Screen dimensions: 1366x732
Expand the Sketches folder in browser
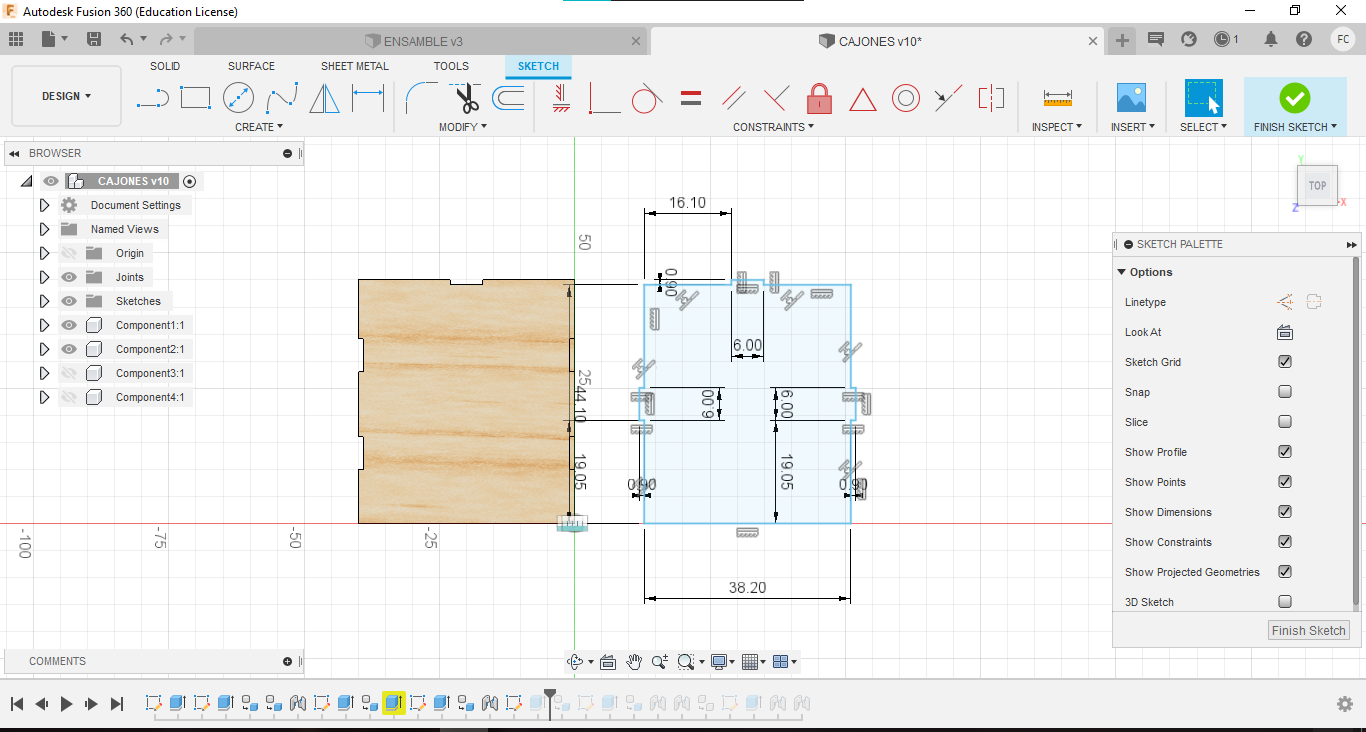pos(44,301)
